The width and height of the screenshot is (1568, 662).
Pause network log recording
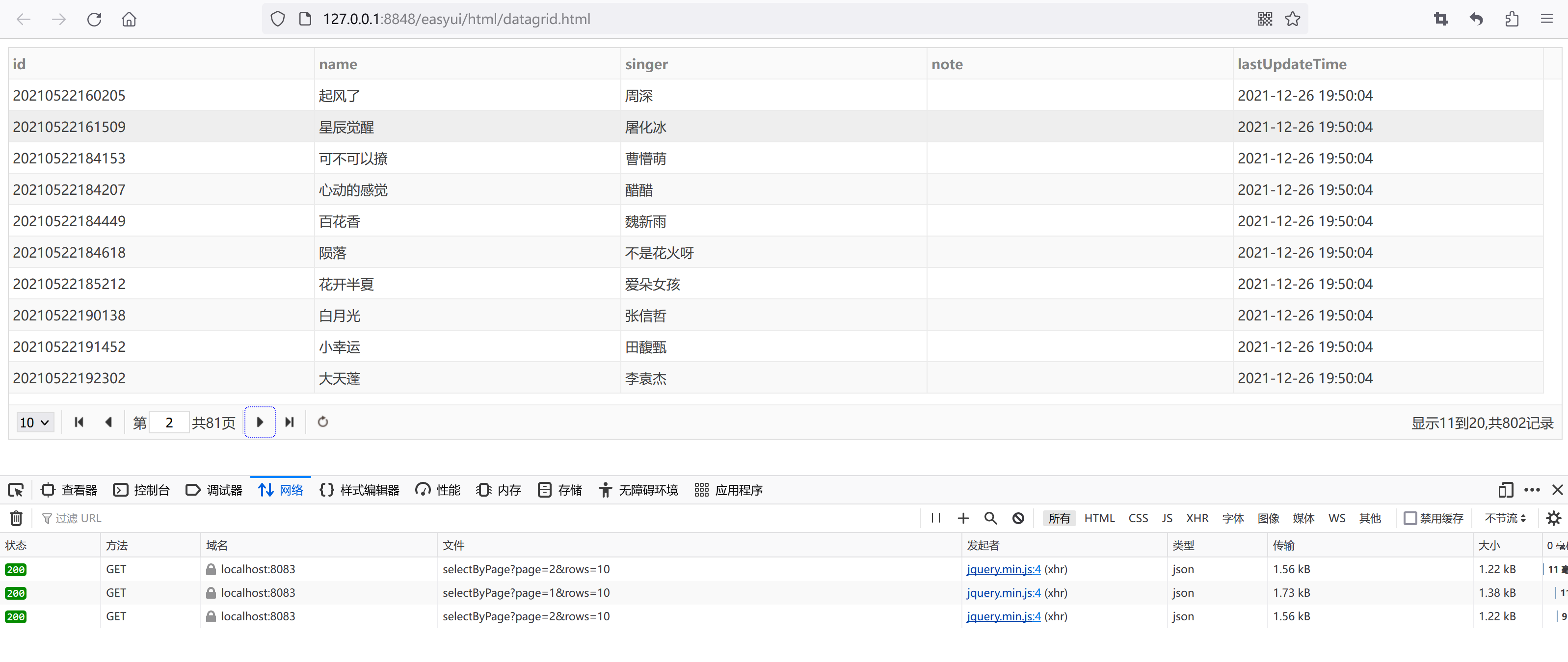point(936,518)
